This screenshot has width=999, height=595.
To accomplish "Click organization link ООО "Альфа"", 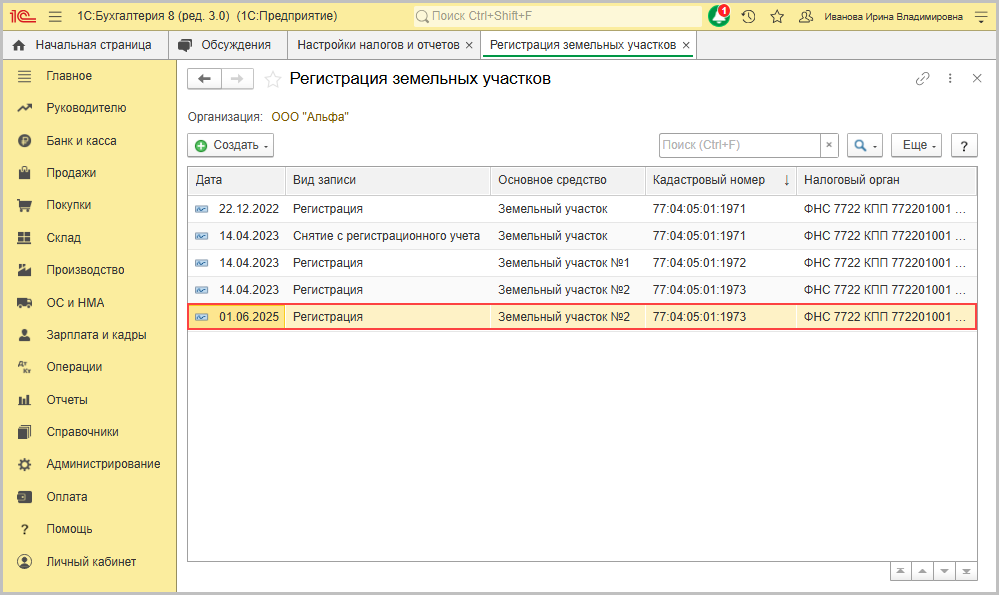I will 310,117.
